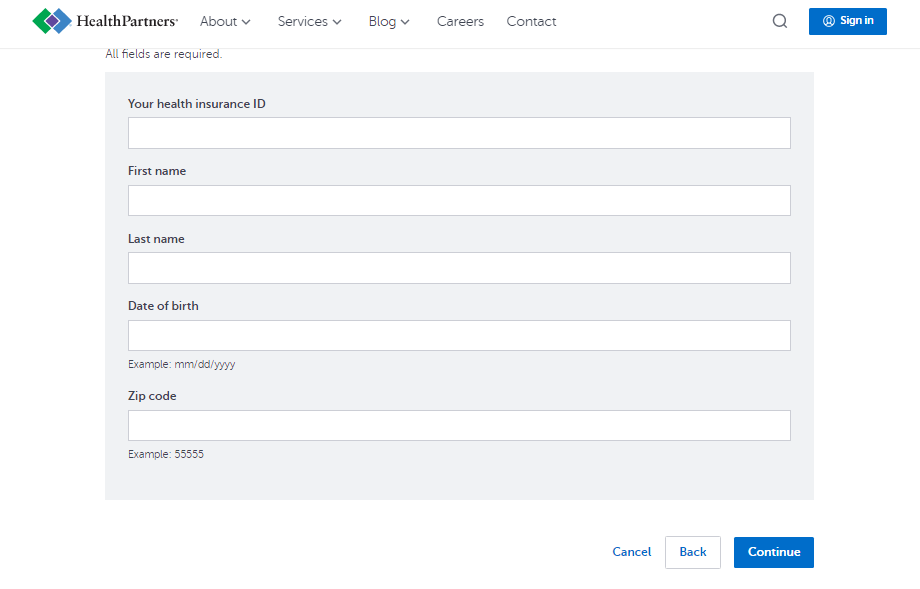Expand the Services dropdown chevron

tap(337, 22)
